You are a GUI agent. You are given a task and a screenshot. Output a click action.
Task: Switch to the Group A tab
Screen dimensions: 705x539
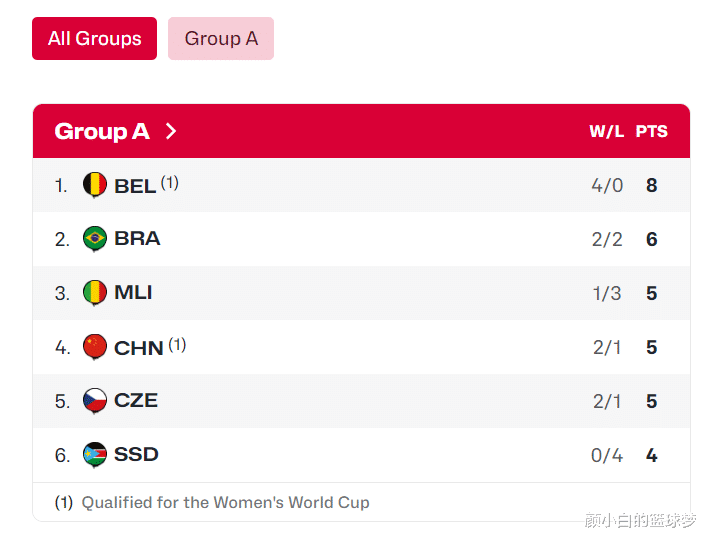point(221,39)
